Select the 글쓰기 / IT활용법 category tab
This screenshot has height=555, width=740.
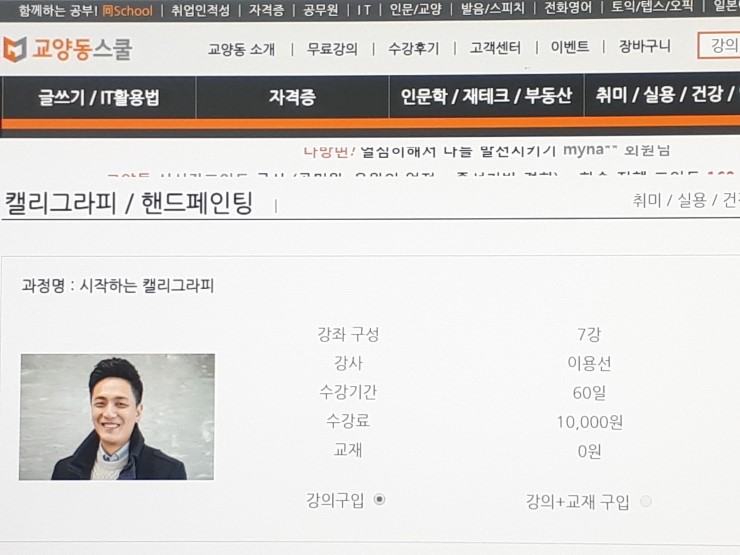pos(99,98)
